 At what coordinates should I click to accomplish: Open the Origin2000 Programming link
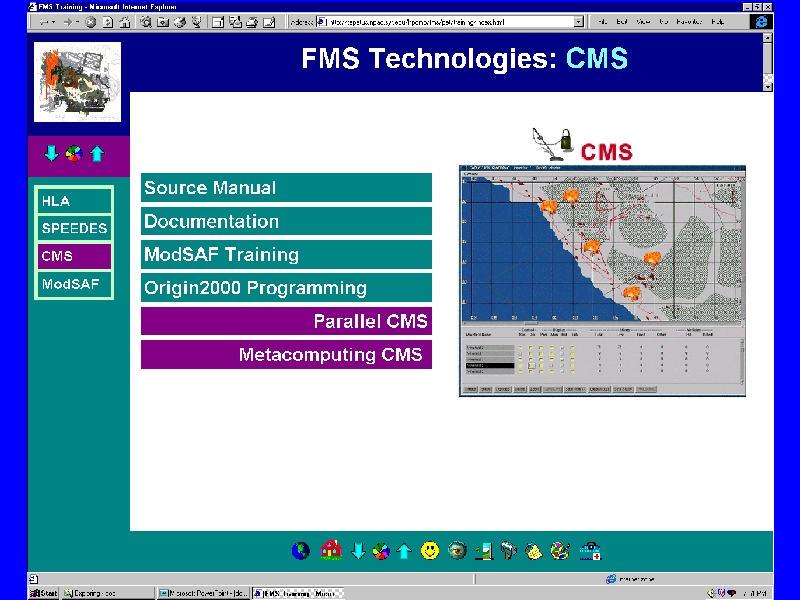[x=286, y=288]
